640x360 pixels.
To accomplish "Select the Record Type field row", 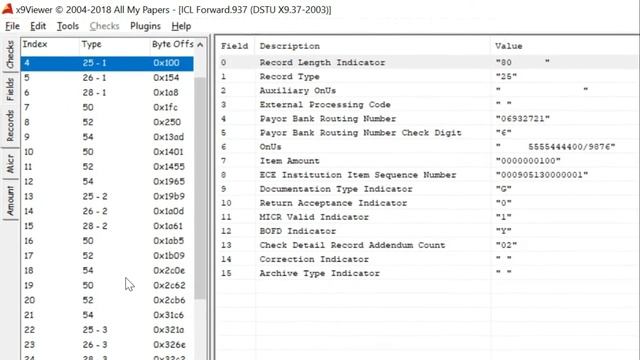I will (x=427, y=76).
